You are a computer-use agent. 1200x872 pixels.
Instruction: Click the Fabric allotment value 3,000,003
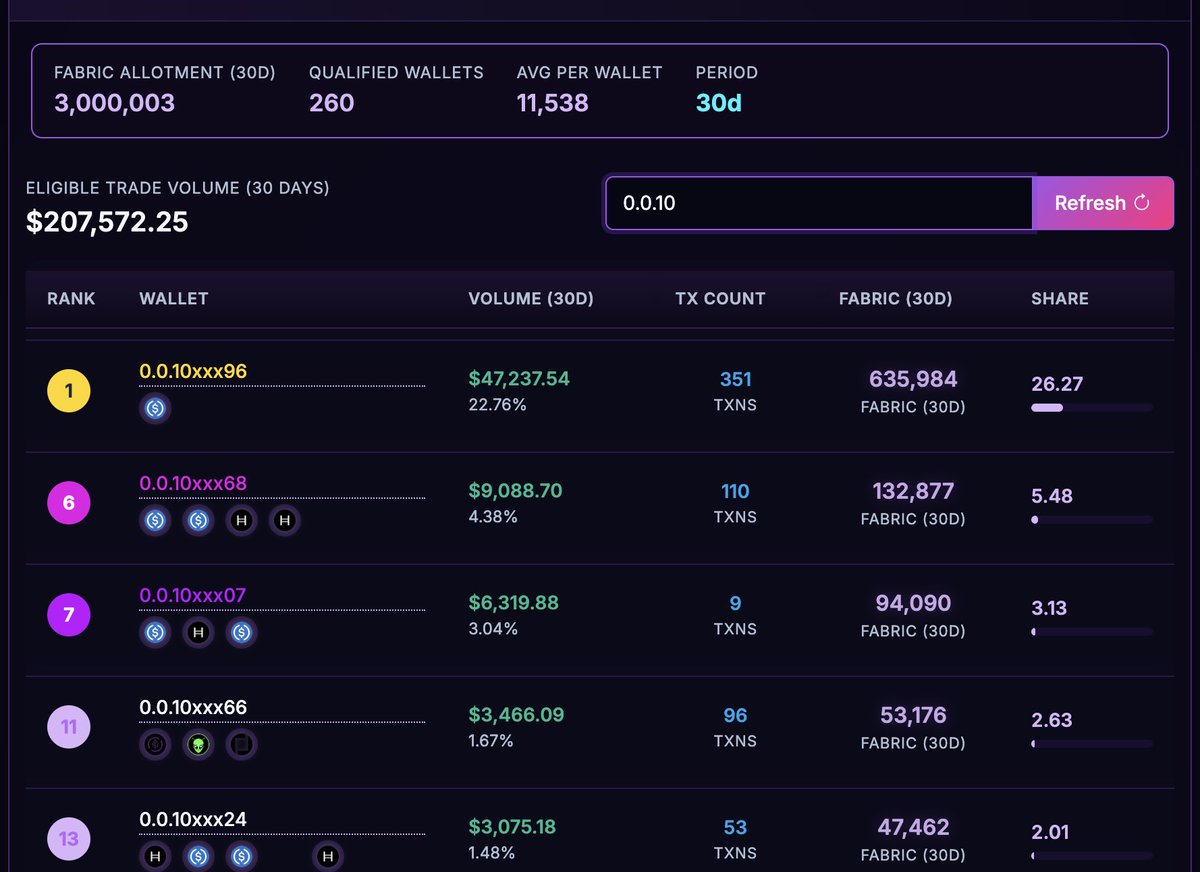114,102
